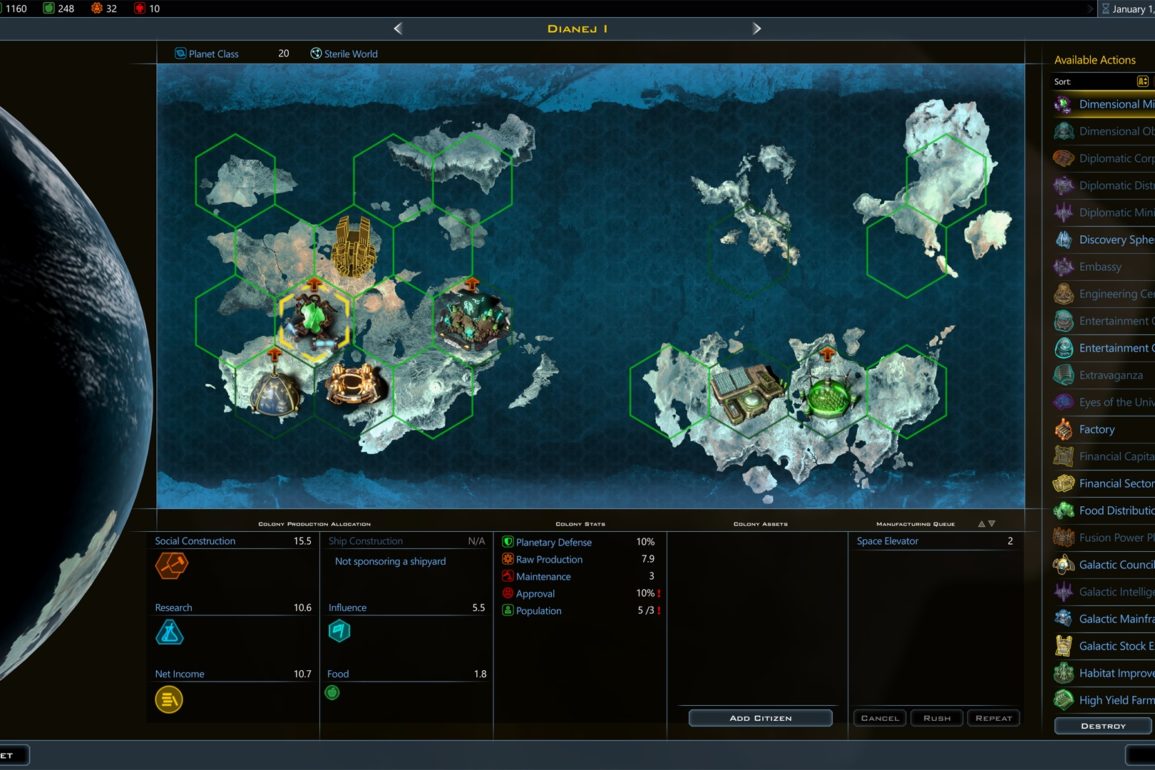Click the Social Construction hammer icon
The width and height of the screenshot is (1155, 770).
point(171,566)
